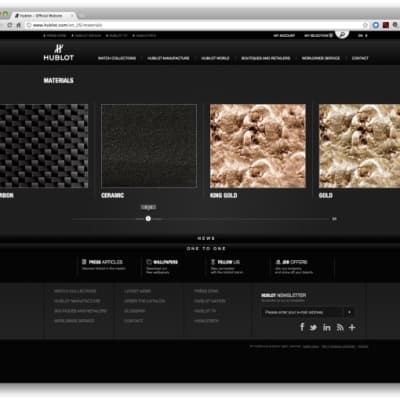The height and width of the screenshot is (399, 400).
Task: Open Boutiques and Retailers menu
Action: 266,58
